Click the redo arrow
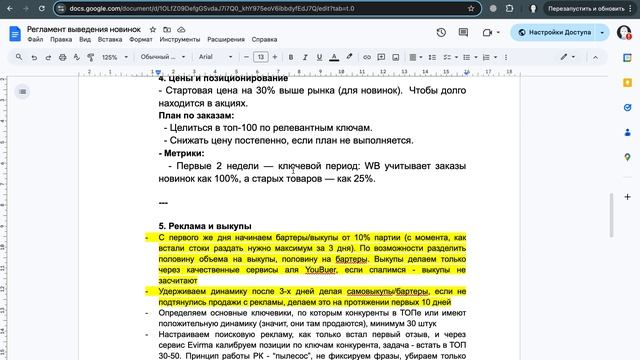The image size is (640, 360). coord(48,57)
